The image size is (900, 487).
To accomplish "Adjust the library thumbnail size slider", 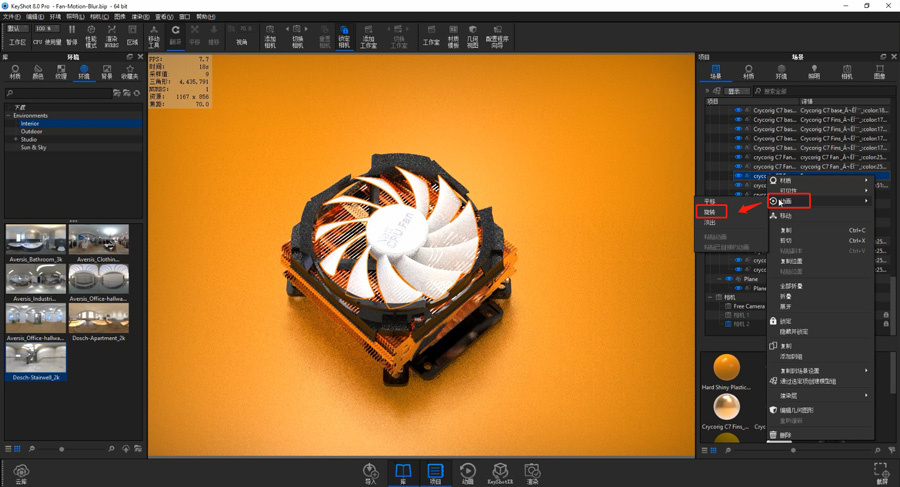I will coord(61,449).
